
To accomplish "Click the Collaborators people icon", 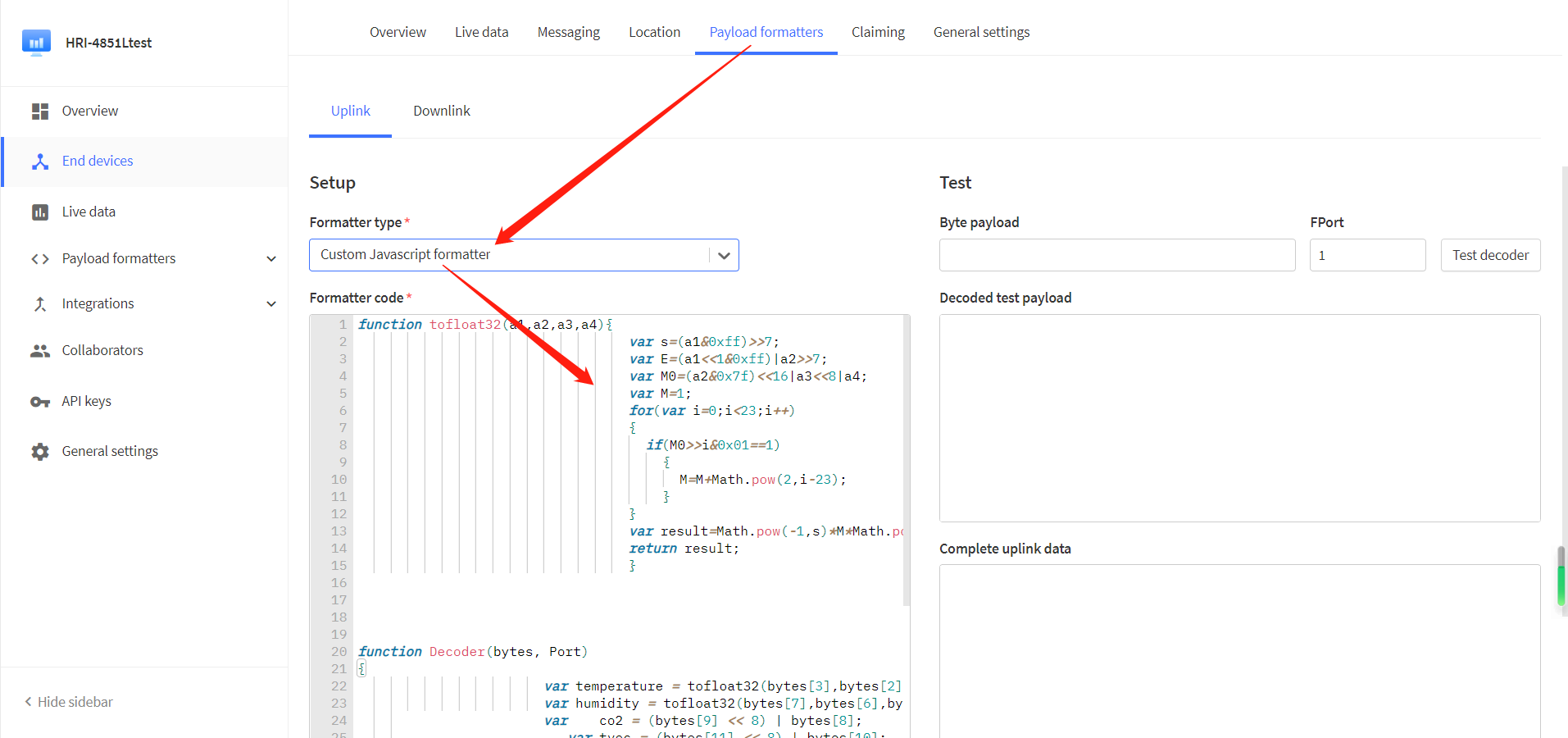I will point(39,351).
